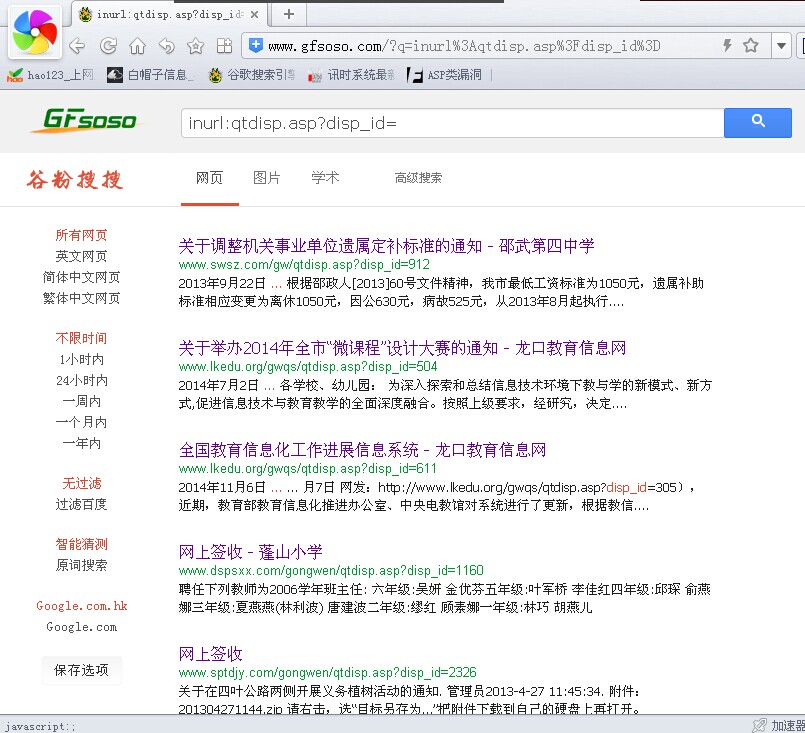Viewport: 805px width, 733px height.
Task: Select 简体中文网页 filter
Action: pos(81,277)
